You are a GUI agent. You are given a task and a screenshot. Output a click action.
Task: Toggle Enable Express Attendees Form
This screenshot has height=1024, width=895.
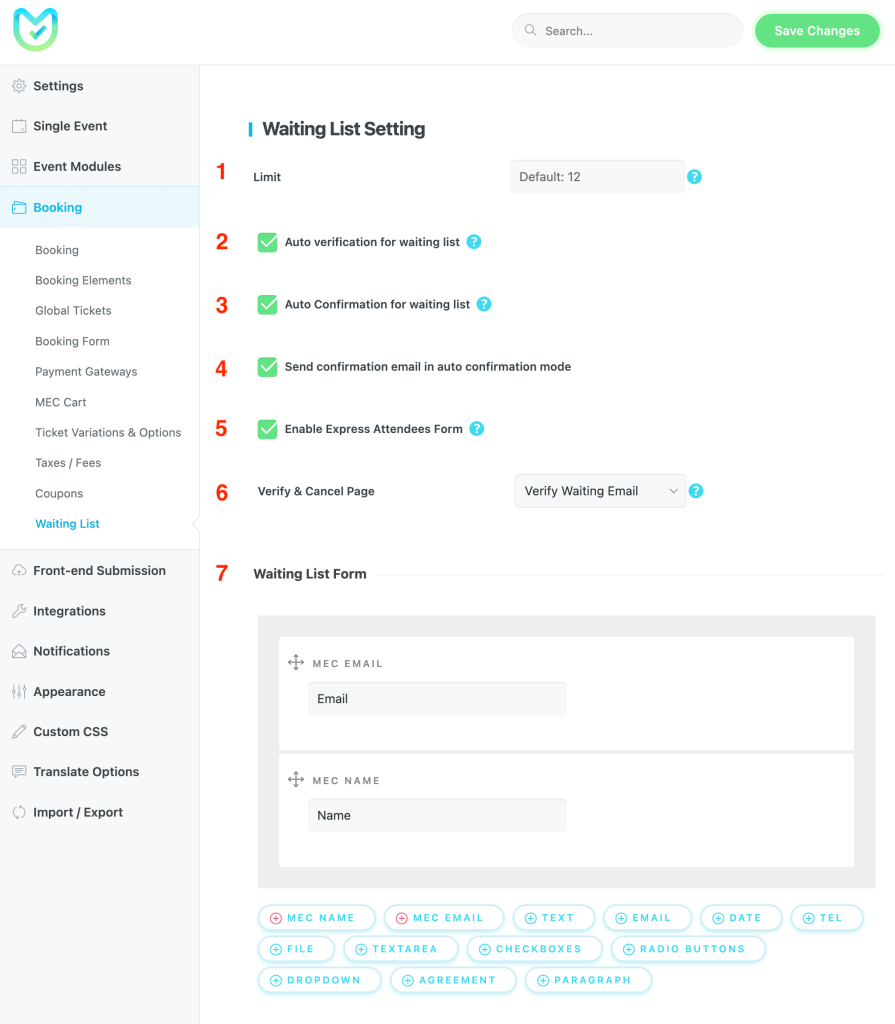pyautogui.click(x=267, y=428)
